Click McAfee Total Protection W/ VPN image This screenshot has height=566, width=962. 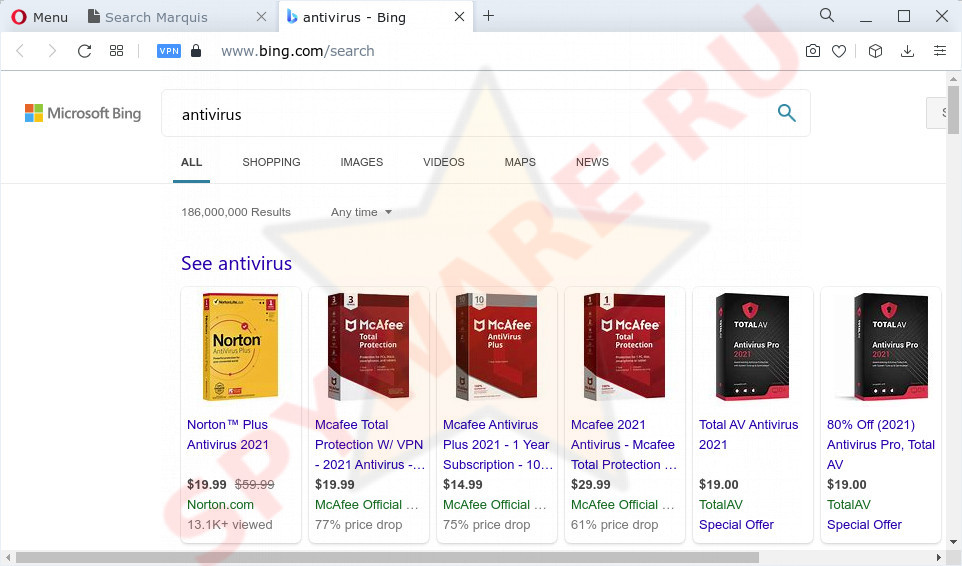[x=368, y=346]
